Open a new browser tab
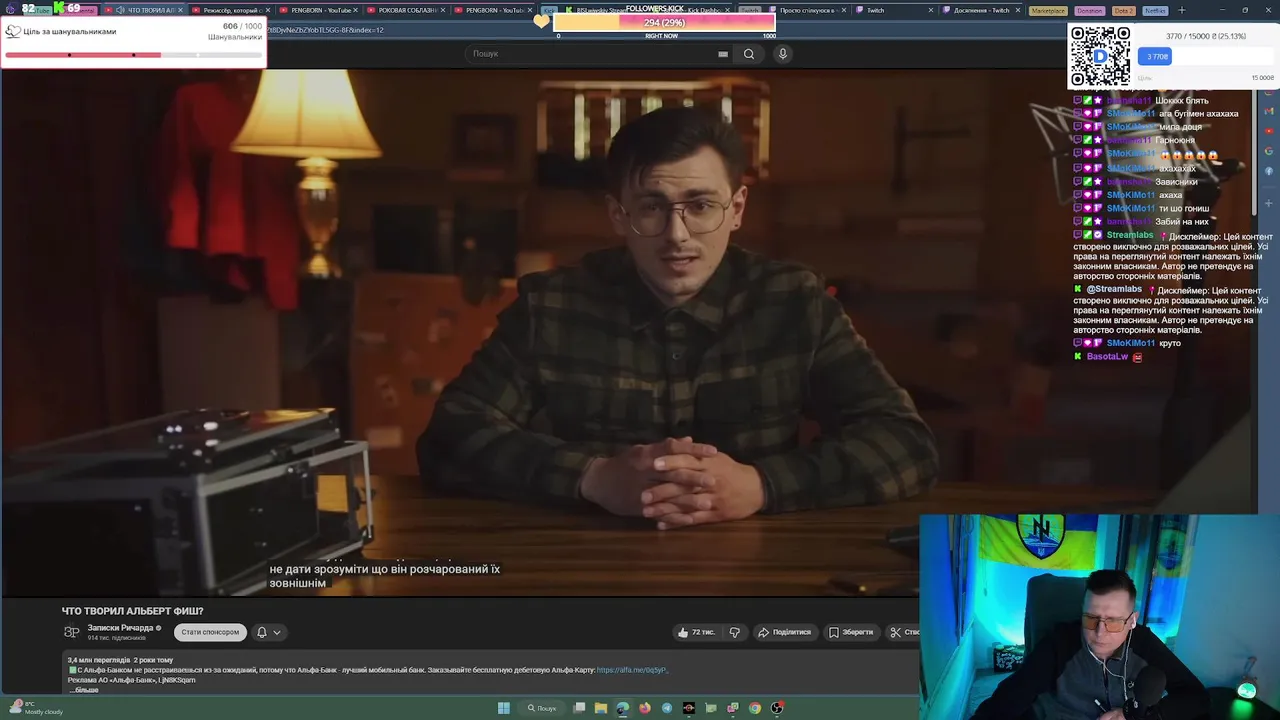The width and height of the screenshot is (1280, 720). 1181,10
